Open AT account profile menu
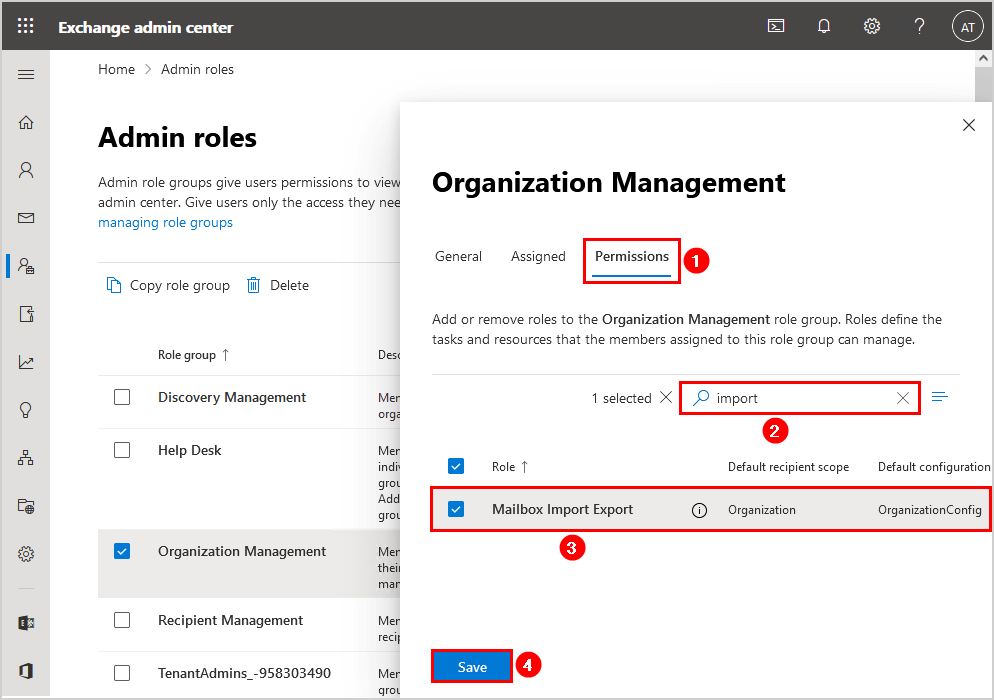Viewport: 994px width, 700px height. (x=967, y=27)
